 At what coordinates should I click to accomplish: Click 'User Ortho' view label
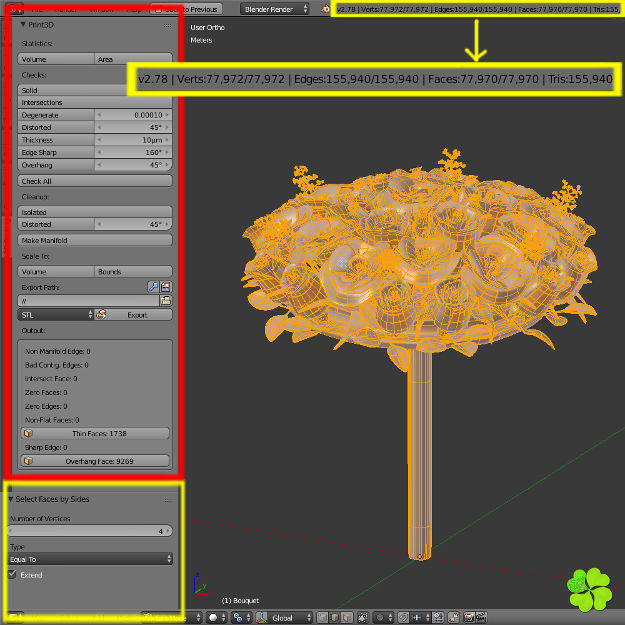(207, 27)
